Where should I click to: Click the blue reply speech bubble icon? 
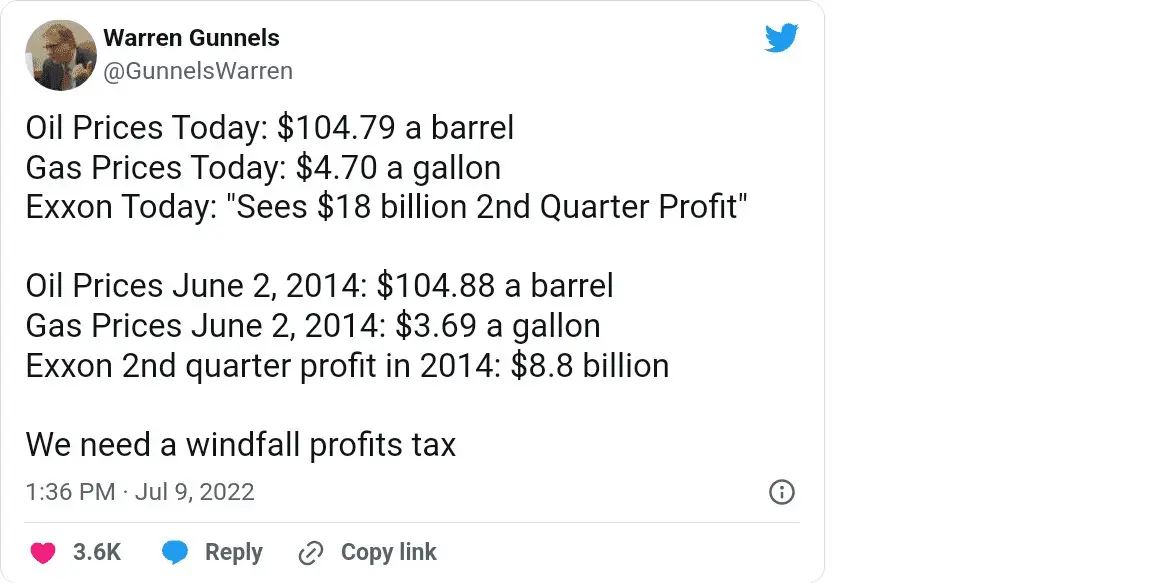pyautogui.click(x=175, y=553)
